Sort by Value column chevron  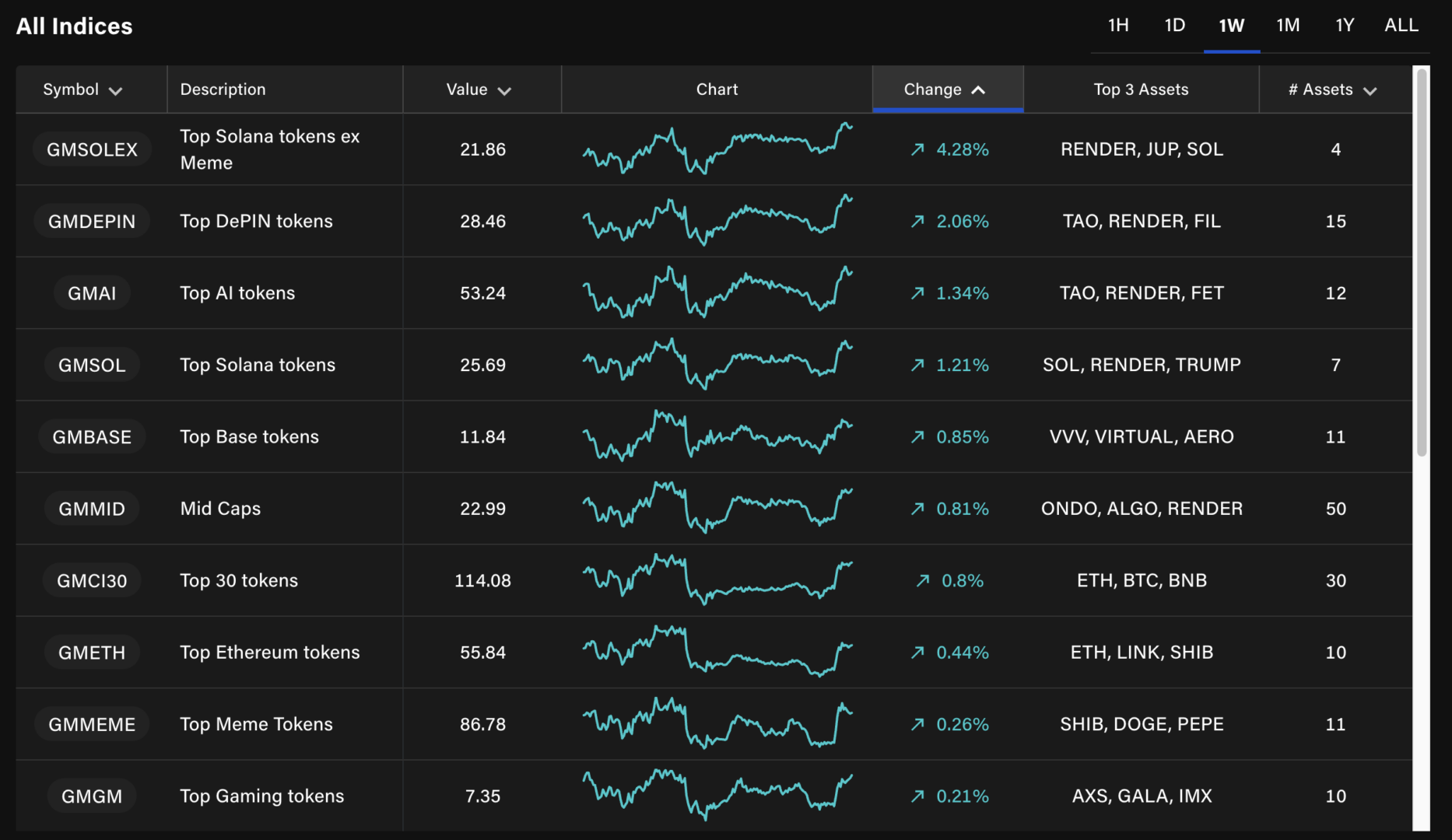click(504, 91)
